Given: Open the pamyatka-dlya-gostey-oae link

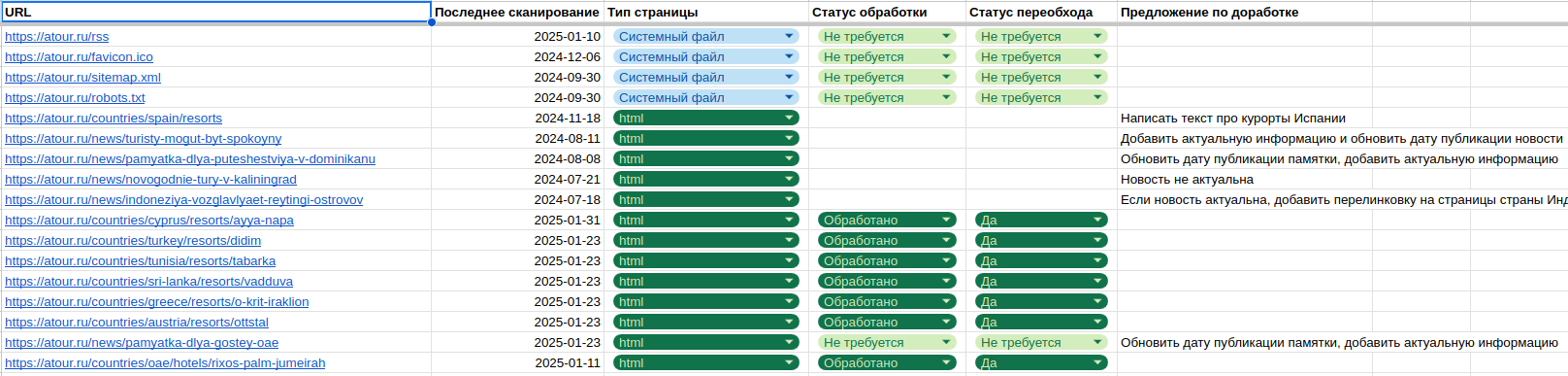Looking at the screenshot, I should pos(142,343).
